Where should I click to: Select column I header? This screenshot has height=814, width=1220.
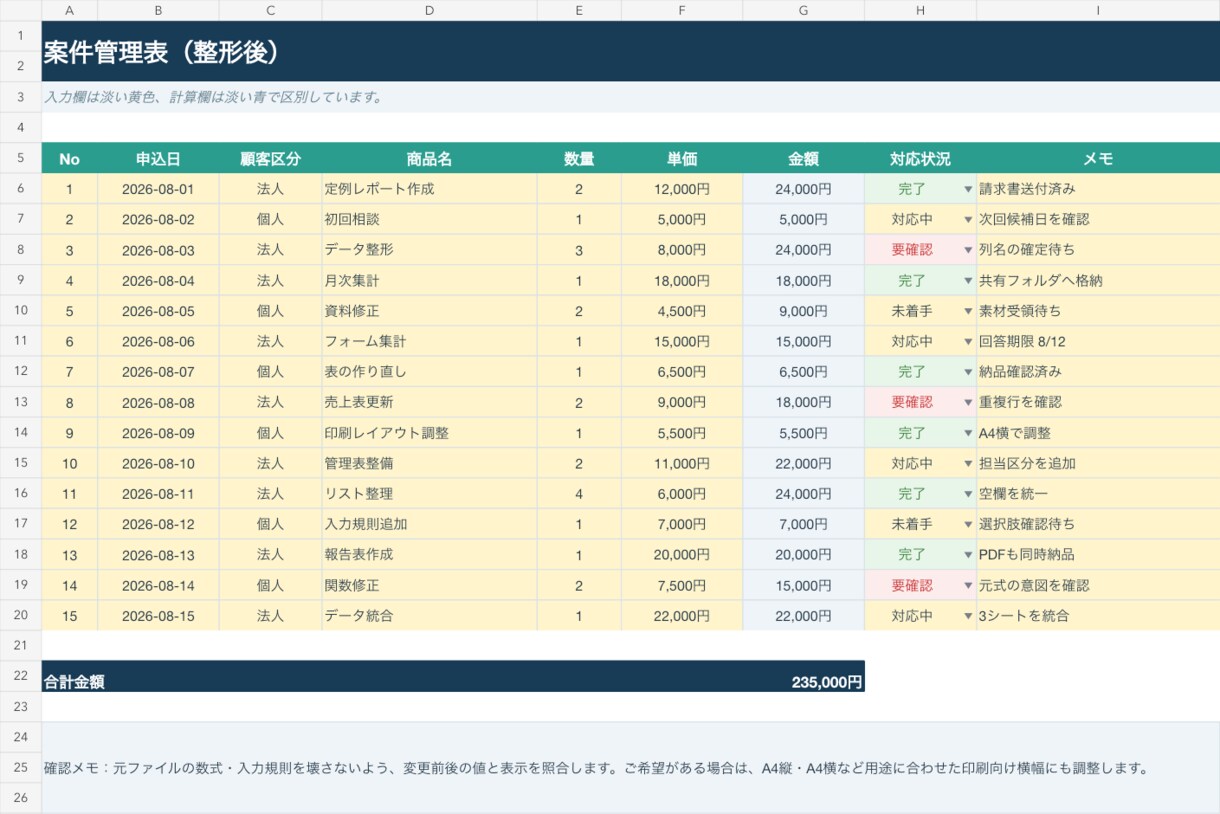(1098, 10)
